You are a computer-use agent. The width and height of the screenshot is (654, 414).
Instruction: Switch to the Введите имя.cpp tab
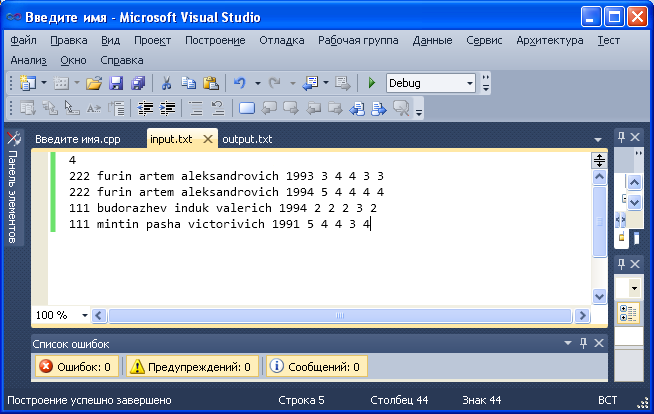coord(78,139)
